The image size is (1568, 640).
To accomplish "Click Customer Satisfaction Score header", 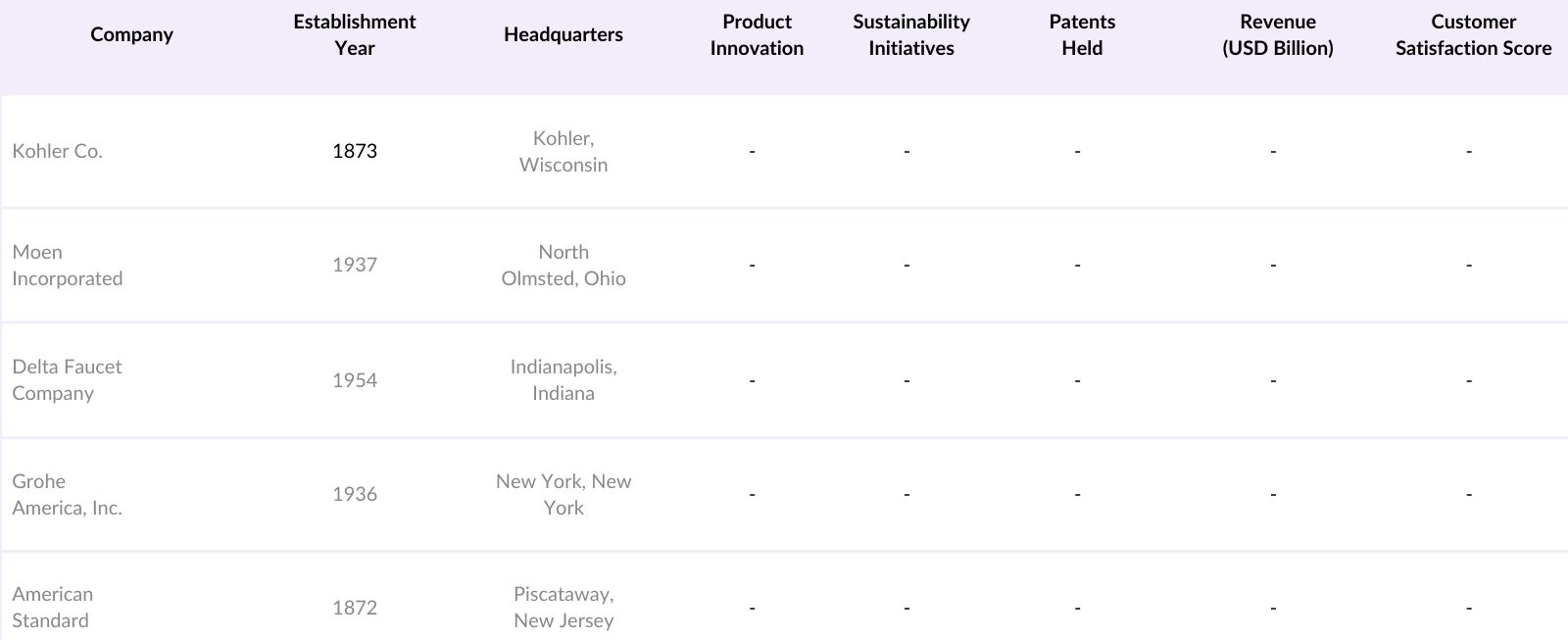I will click(x=1473, y=34).
